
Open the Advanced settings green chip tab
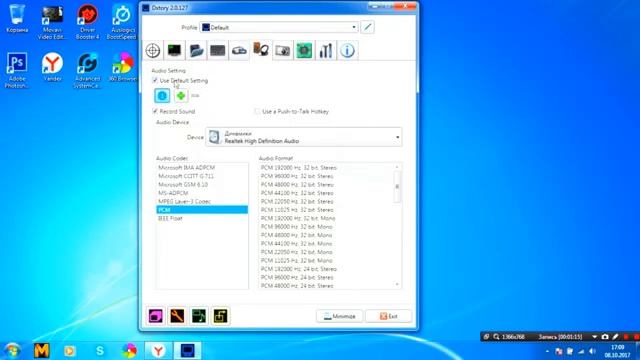click(x=304, y=51)
